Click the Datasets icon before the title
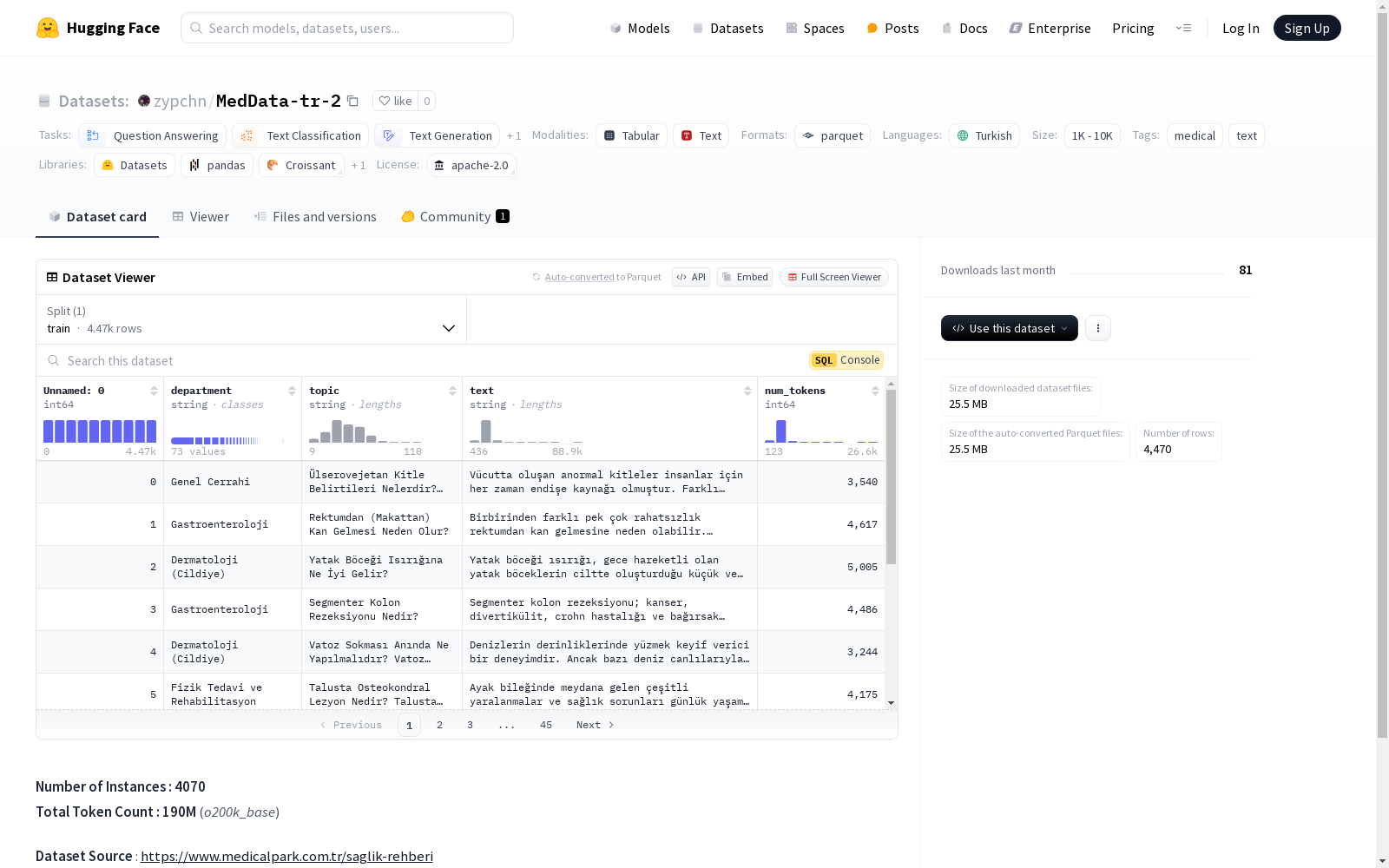1389x868 pixels. tap(44, 101)
